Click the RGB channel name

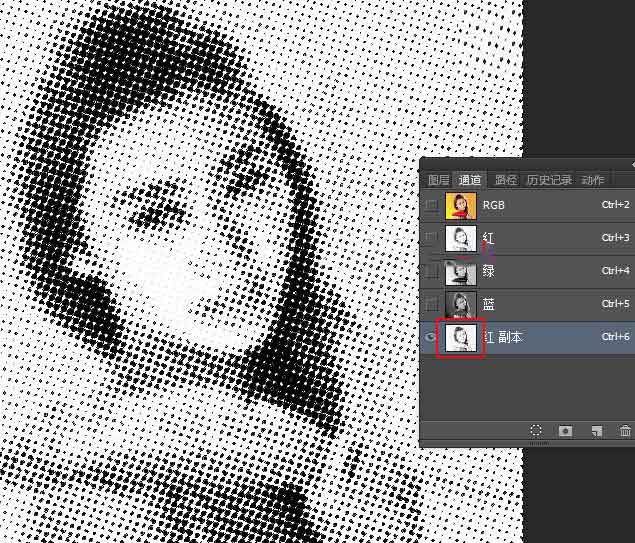click(x=494, y=205)
